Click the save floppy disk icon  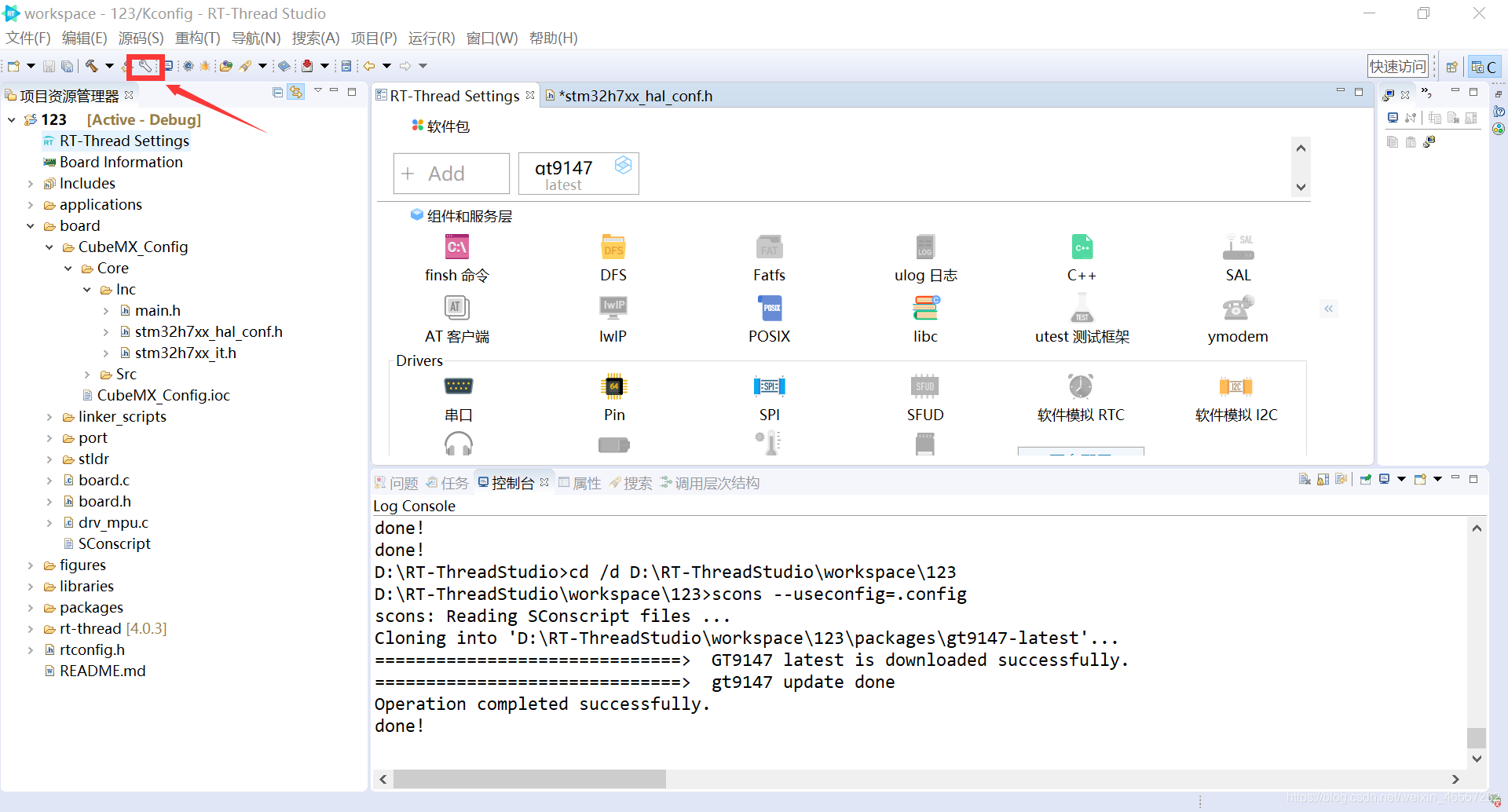[49, 66]
